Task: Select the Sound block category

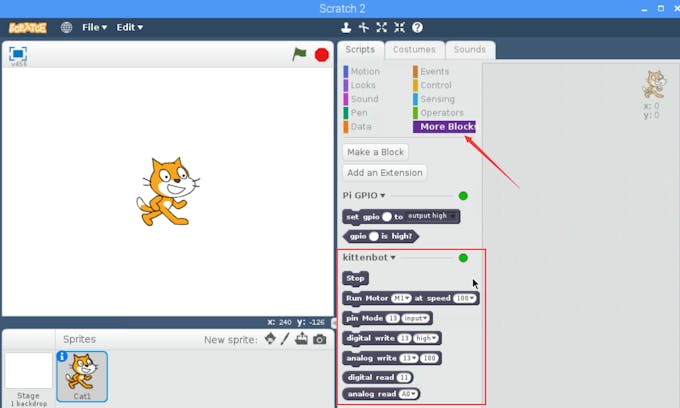Action: [361, 99]
